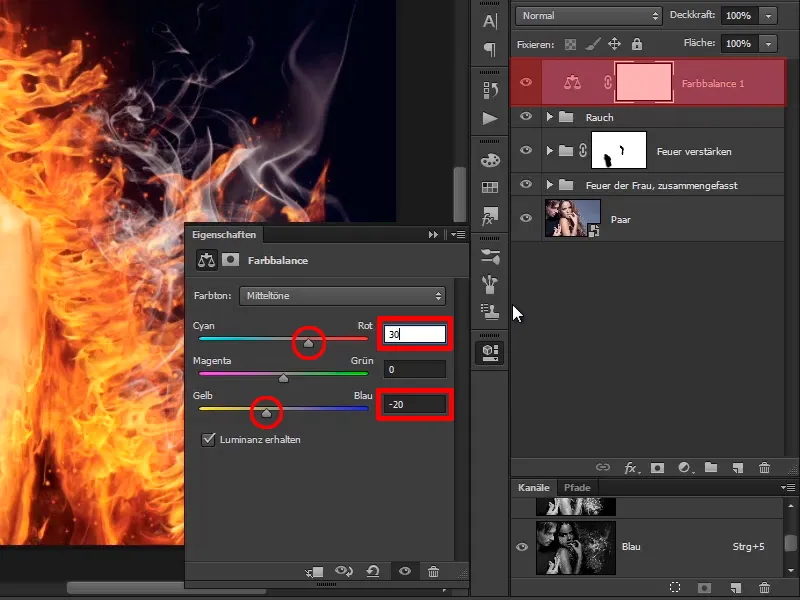The width and height of the screenshot is (800, 600).
Task: Add a layer style with fx button
Action: tap(631, 468)
